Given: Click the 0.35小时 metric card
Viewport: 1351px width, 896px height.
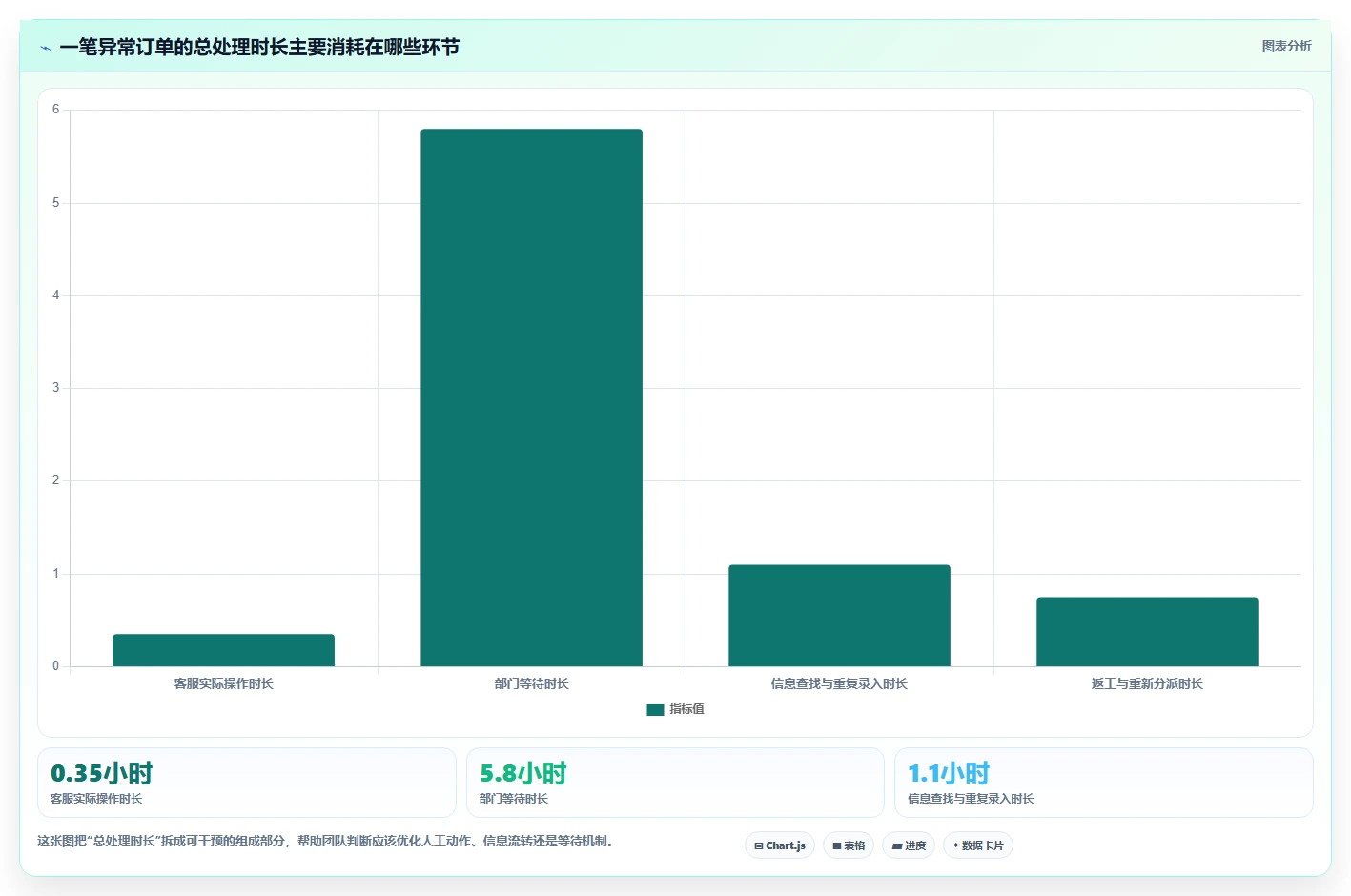Looking at the screenshot, I should (247, 783).
